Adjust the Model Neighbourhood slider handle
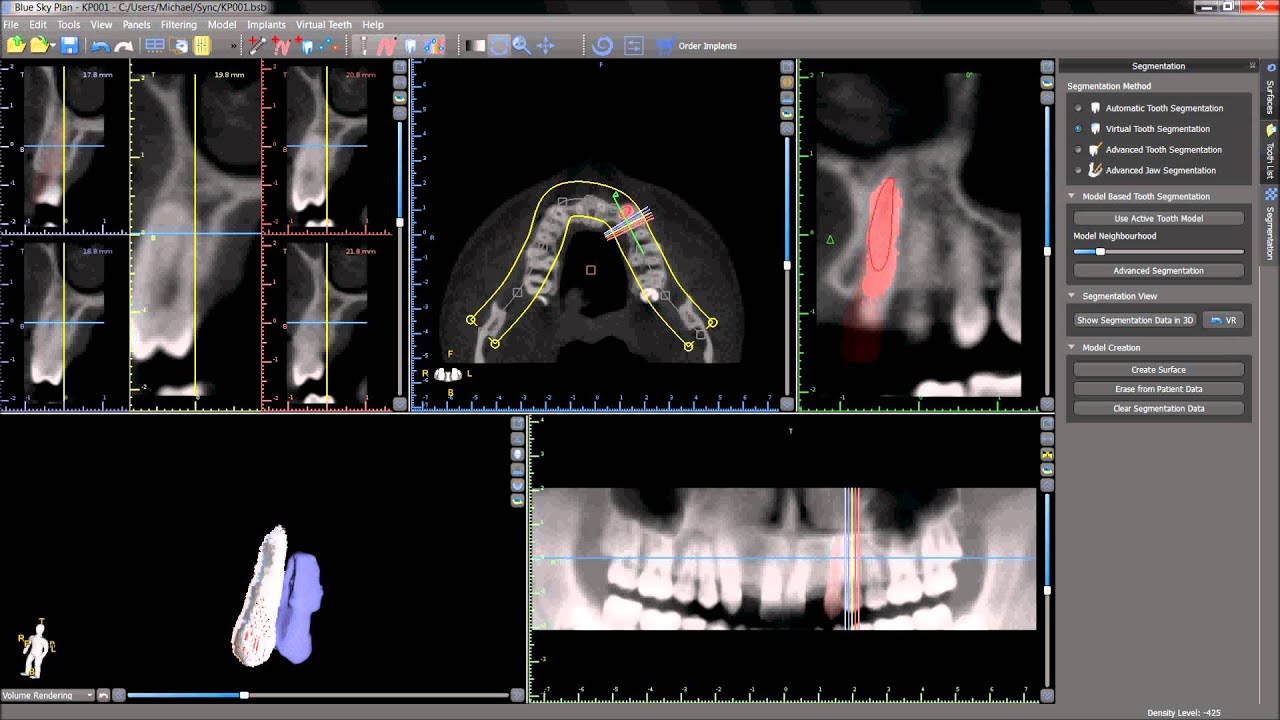Image resolution: width=1280 pixels, height=720 pixels. tap(1100, 252)
